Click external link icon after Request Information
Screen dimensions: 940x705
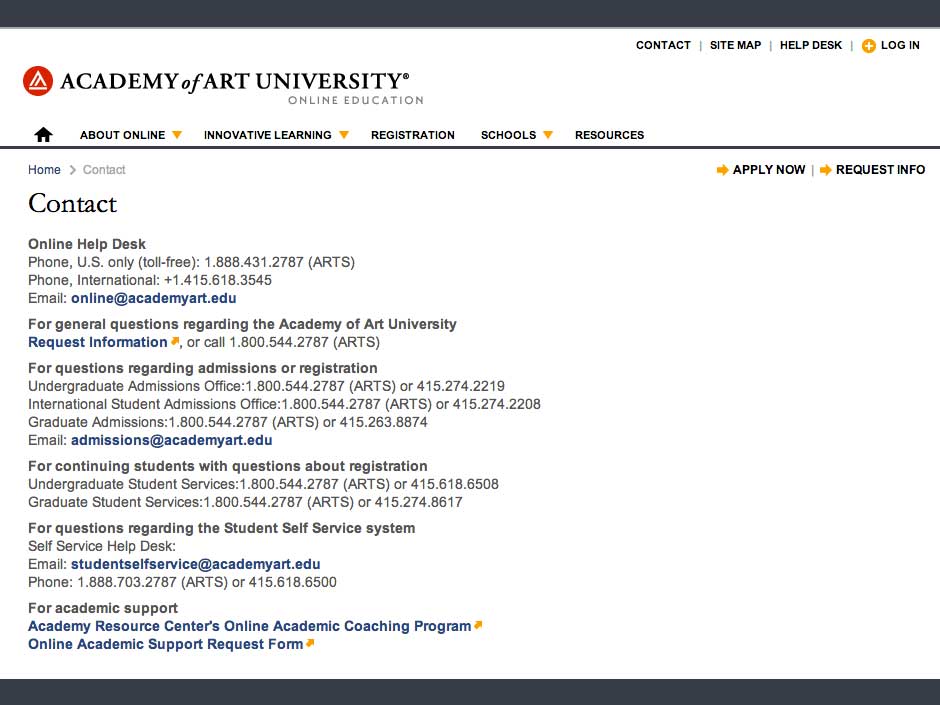pyautogui.click(x=175, y=341)
